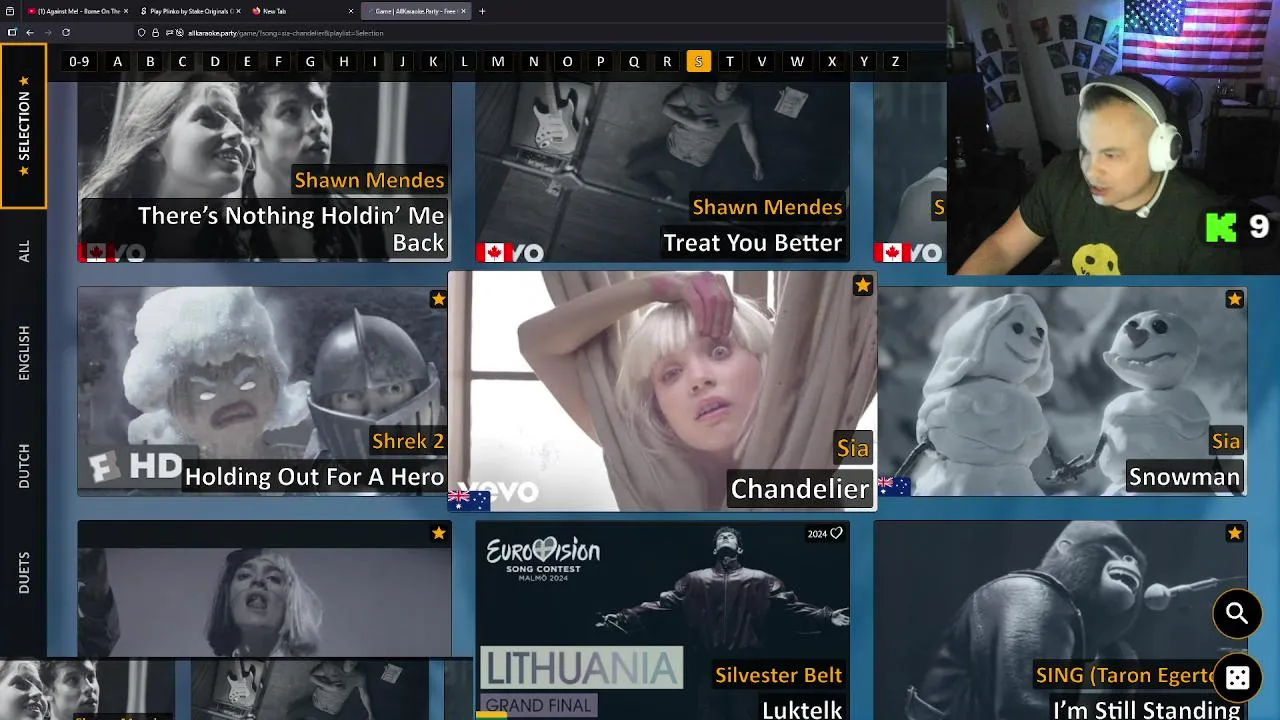Toggle star on Holding Out For A Hero

[438, 299]
